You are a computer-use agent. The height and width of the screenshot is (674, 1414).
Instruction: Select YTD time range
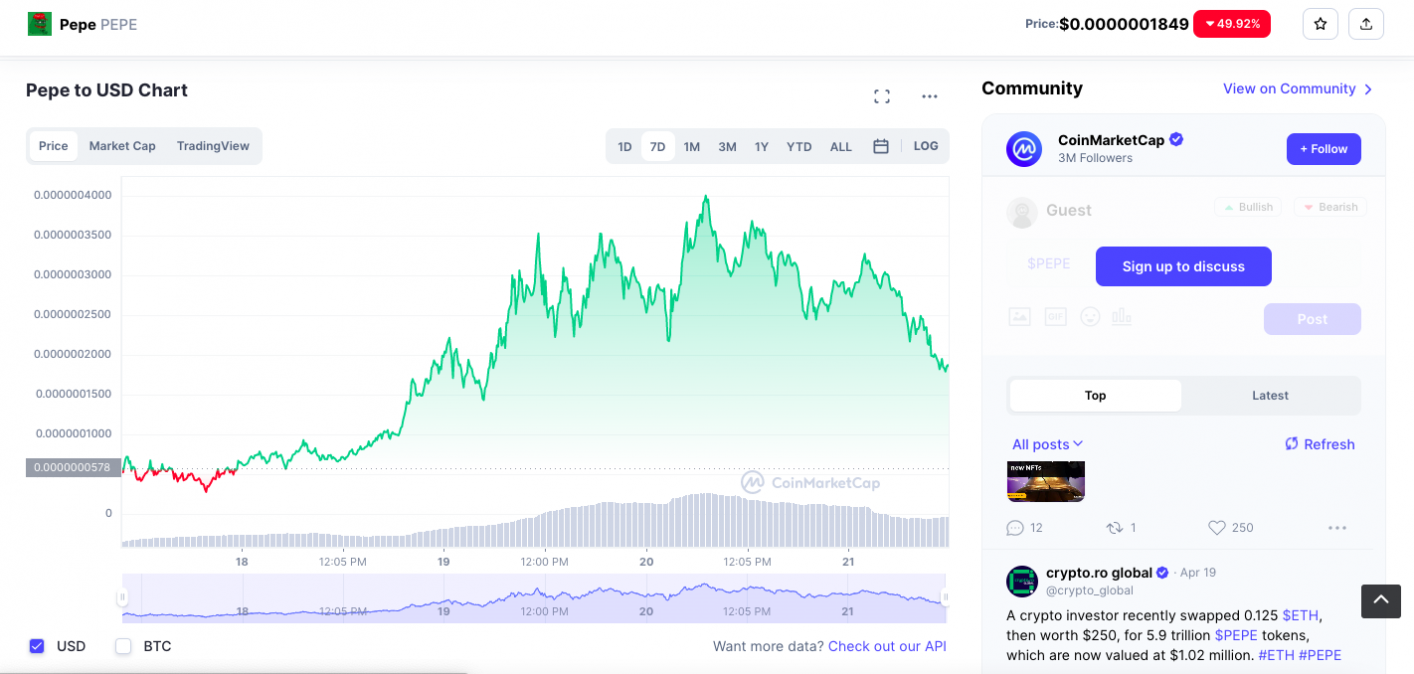tap(799, 147)
